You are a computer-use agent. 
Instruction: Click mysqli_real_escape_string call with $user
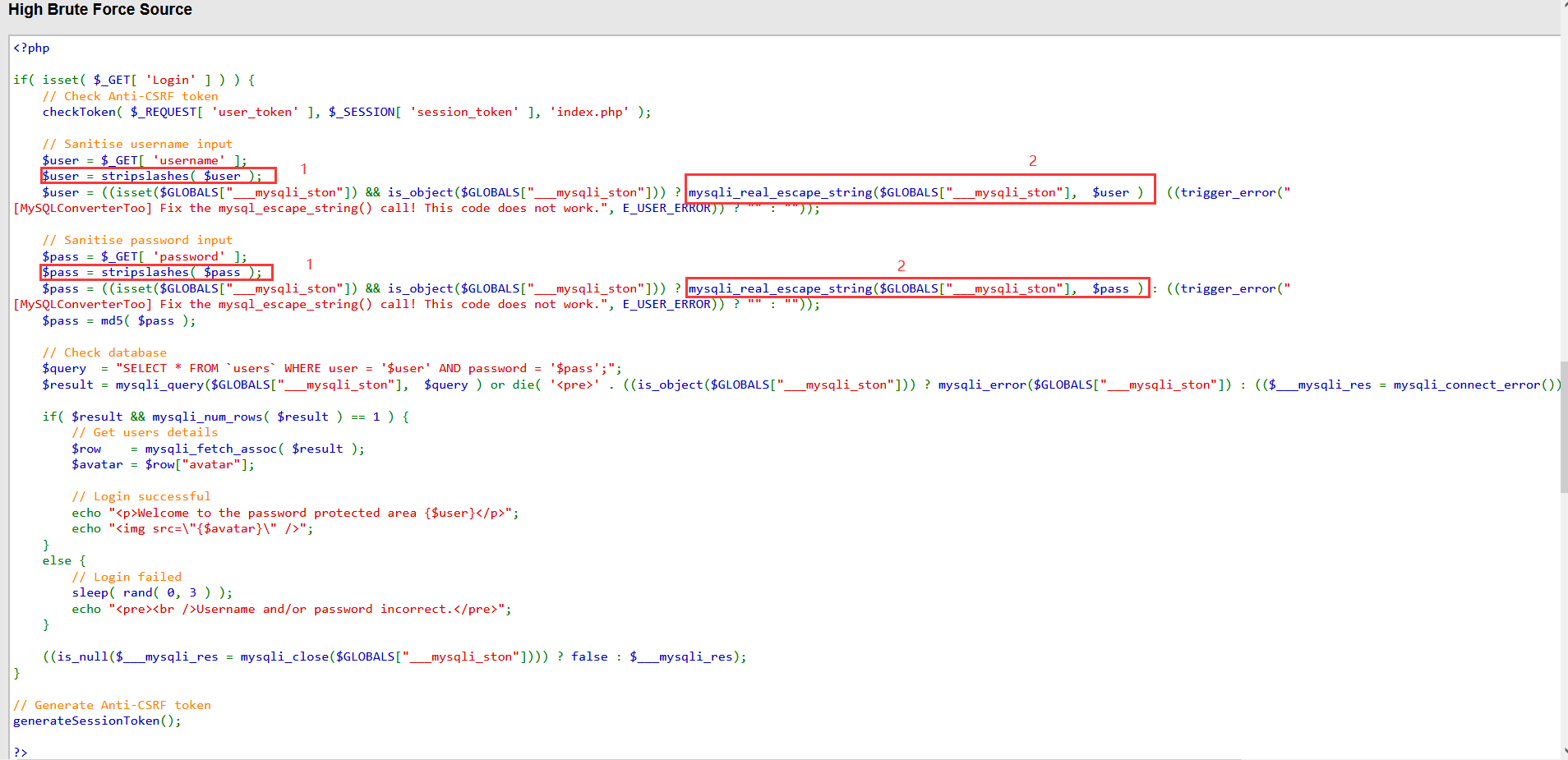click(915, 192)
